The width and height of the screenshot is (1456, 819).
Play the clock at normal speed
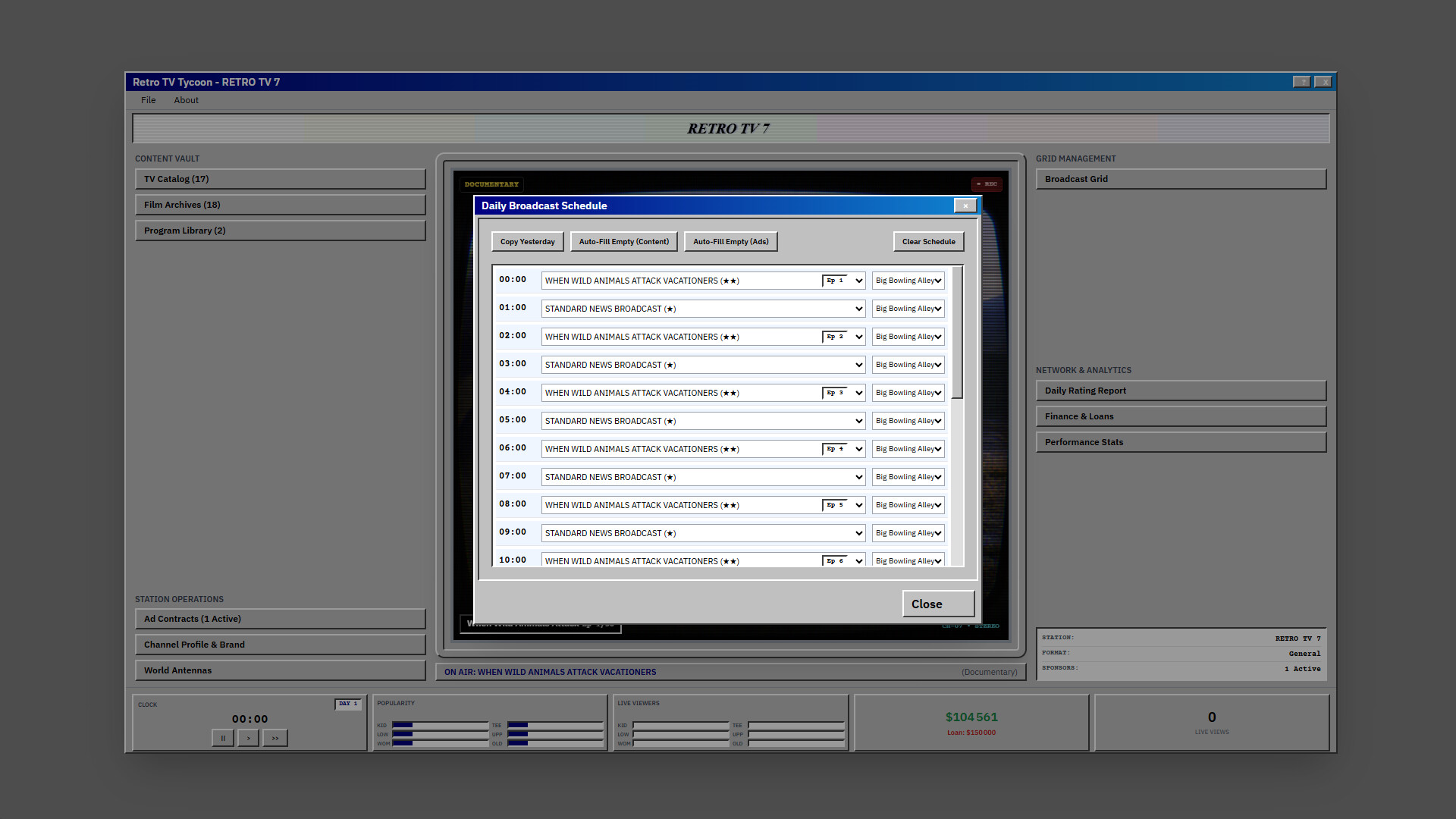(x=249, y=738)
